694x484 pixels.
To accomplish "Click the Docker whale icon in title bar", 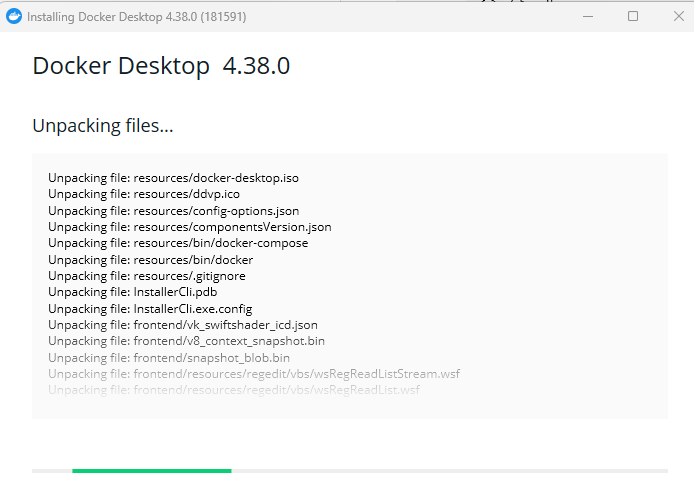I will [x=14, y=16].
